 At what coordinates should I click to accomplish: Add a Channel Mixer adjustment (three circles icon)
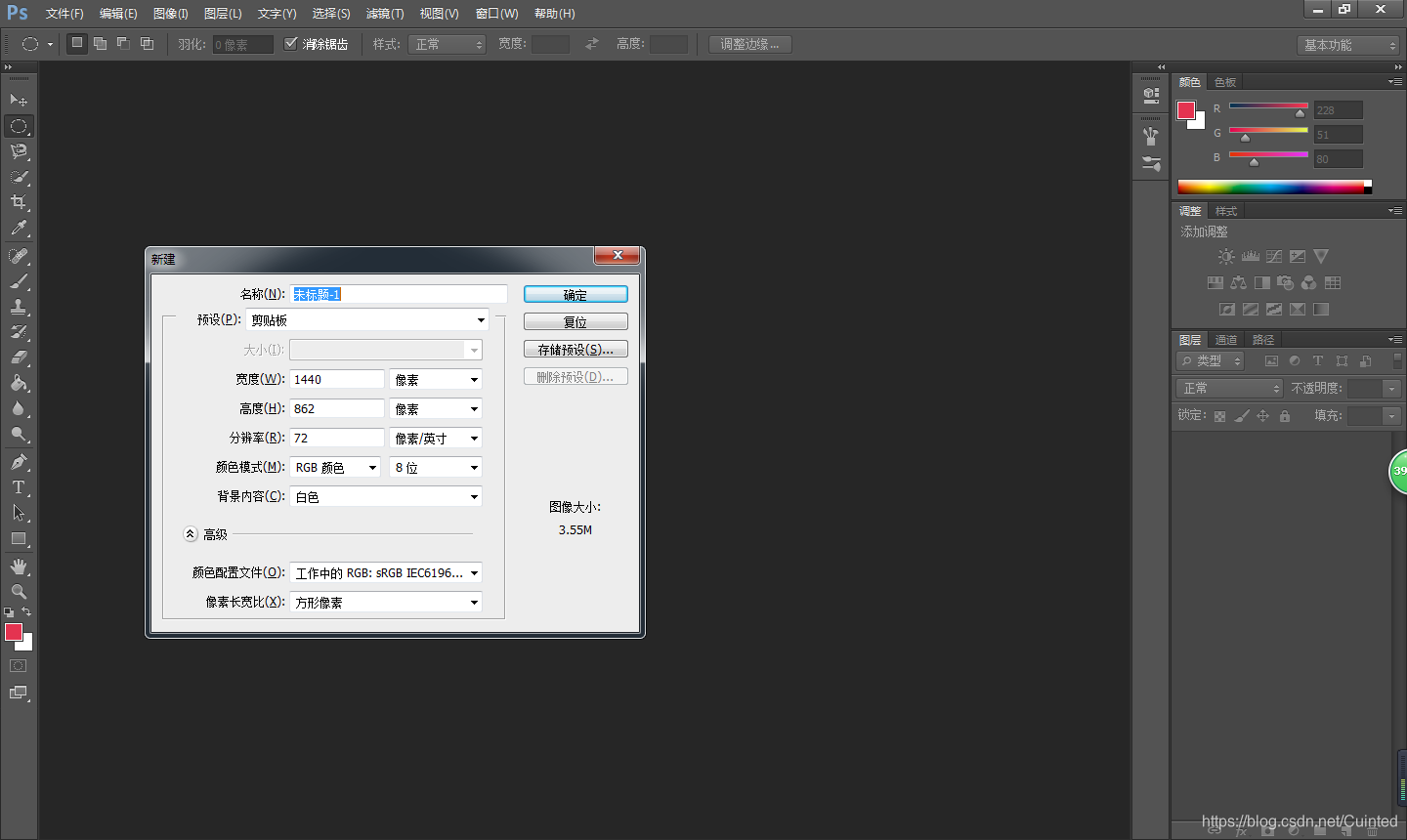click(x=1308, y=283)
